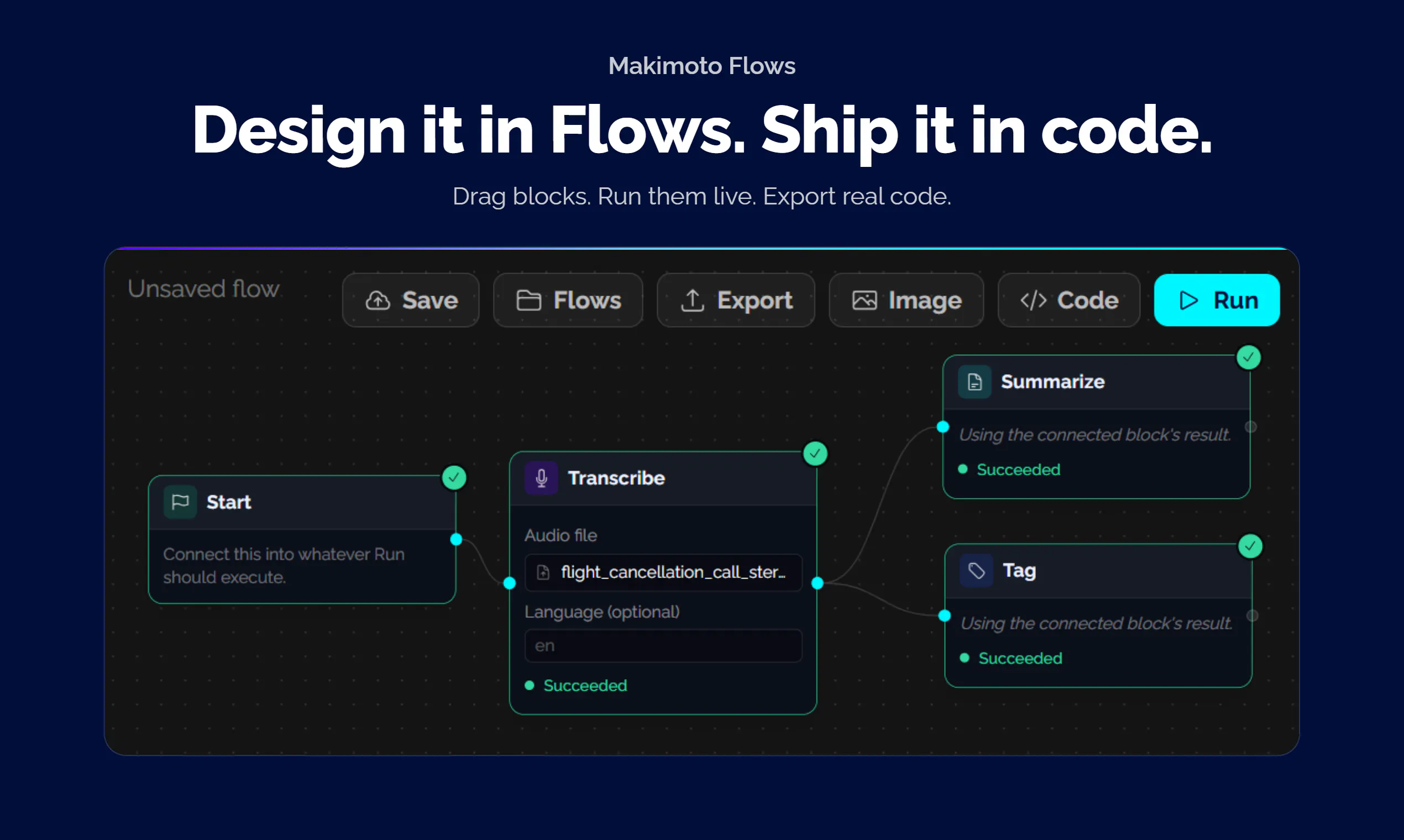This screenshot has height=840, width=1404.
Task: Open the Flows folder button
Action: click(x=568, y=300)
